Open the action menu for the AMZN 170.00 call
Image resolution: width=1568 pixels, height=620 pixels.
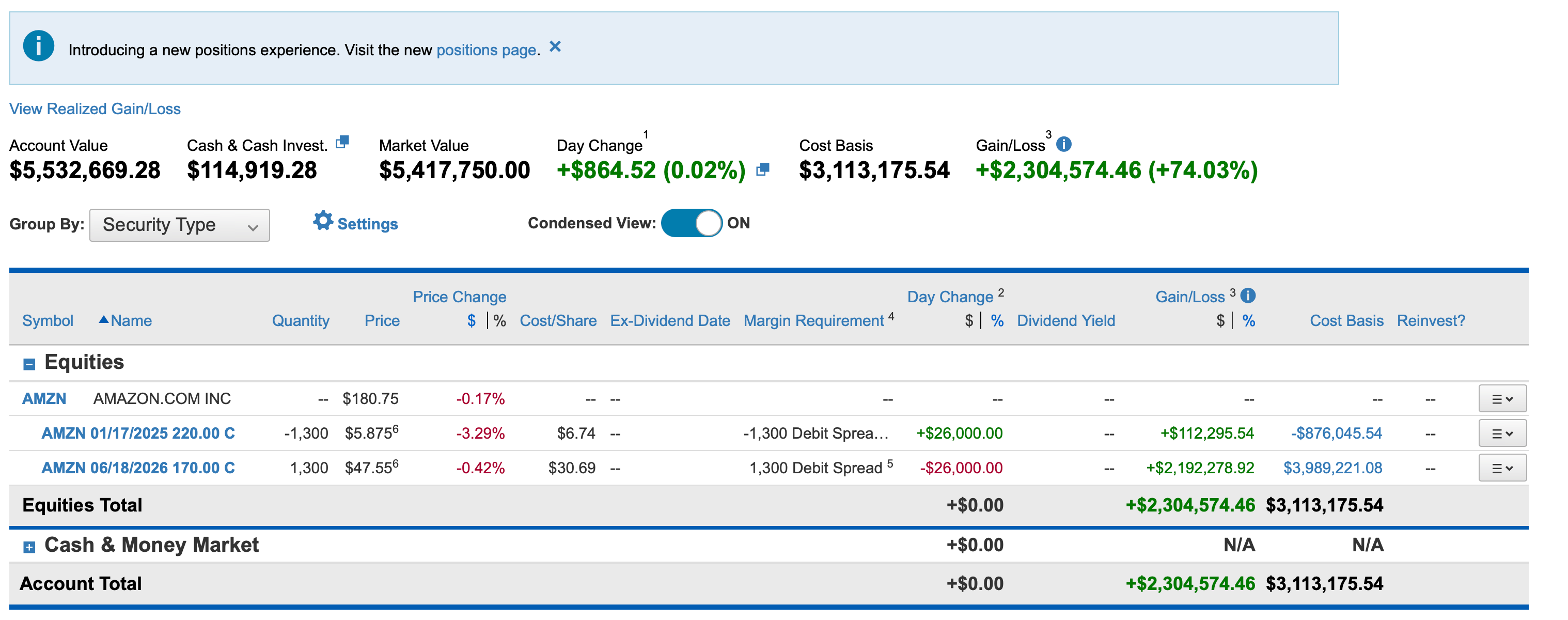(x=1502, y=468)
